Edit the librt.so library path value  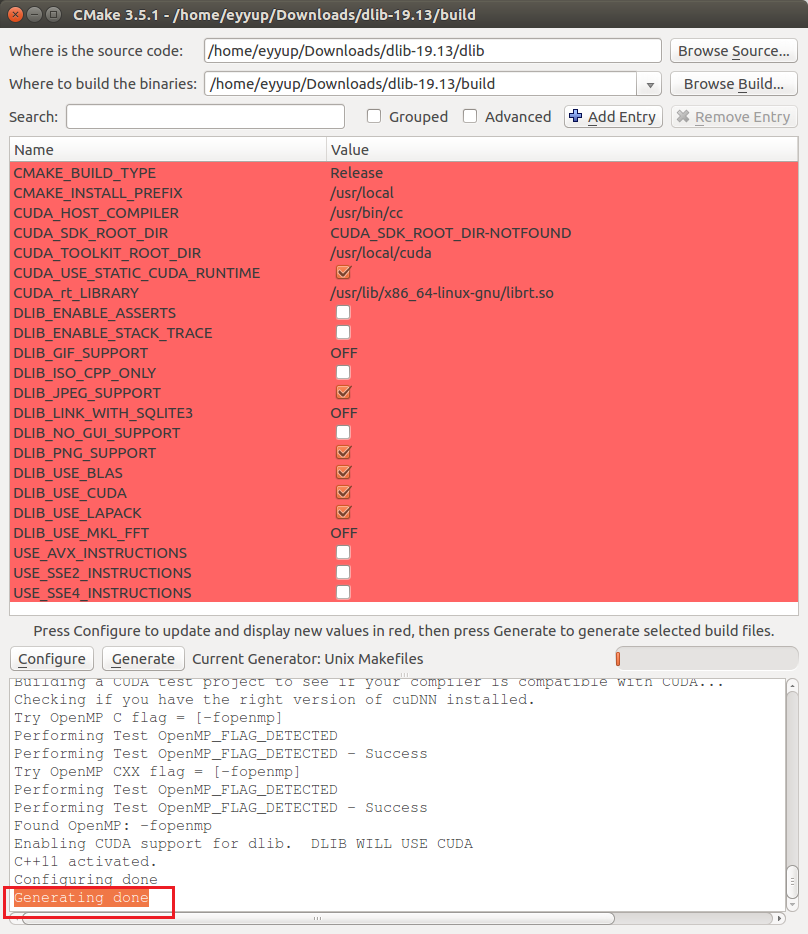tap(442, 293)
